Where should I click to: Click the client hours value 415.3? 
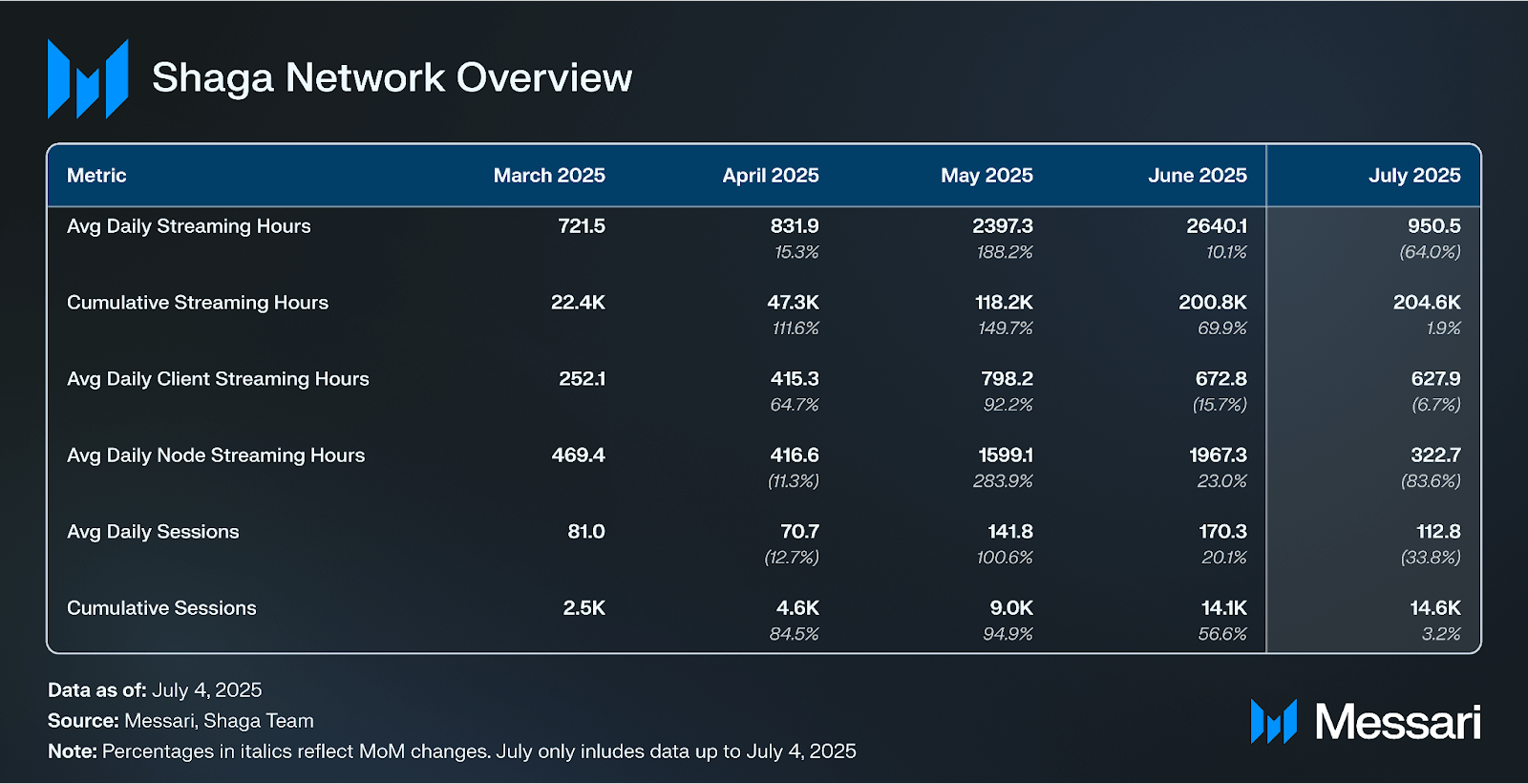point(795,379)
